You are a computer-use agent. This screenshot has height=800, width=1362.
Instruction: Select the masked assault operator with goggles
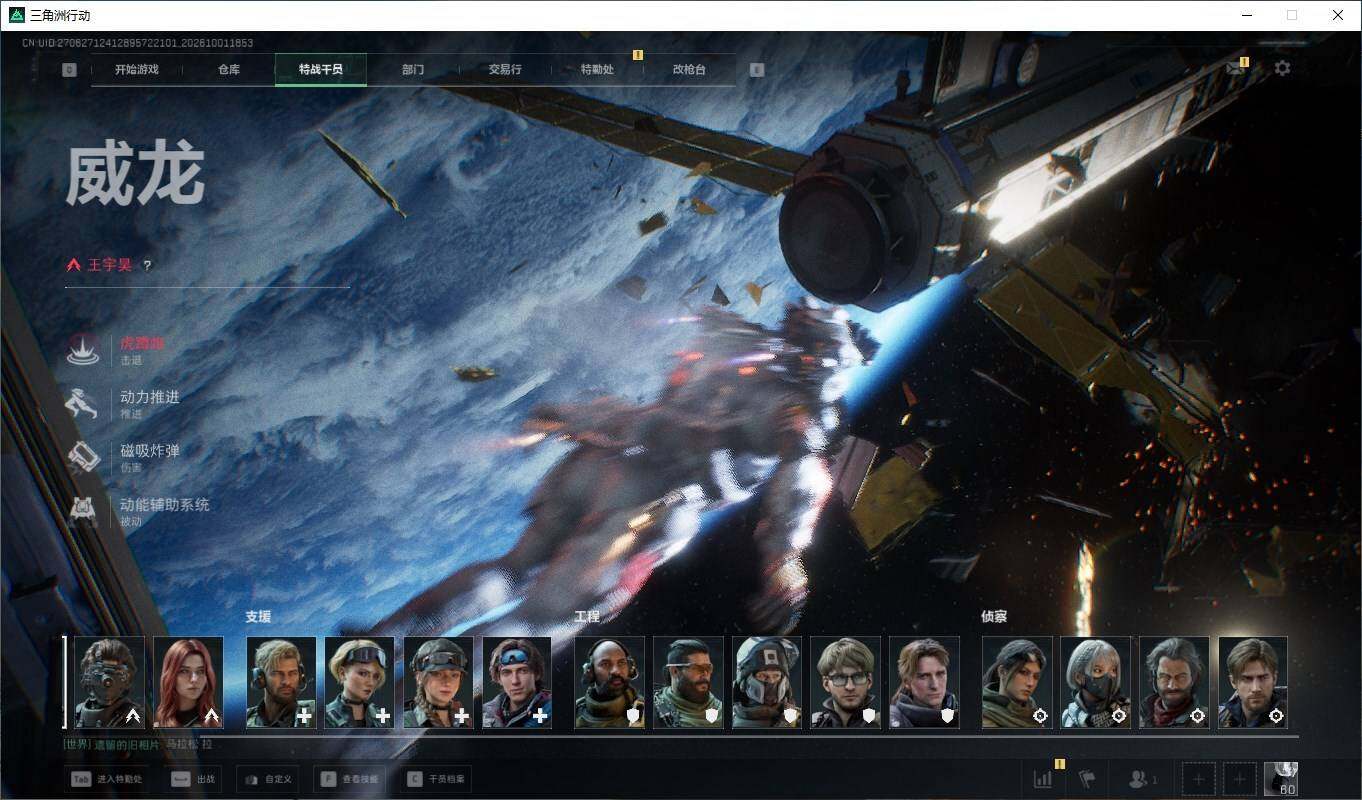tap(109, 682)
